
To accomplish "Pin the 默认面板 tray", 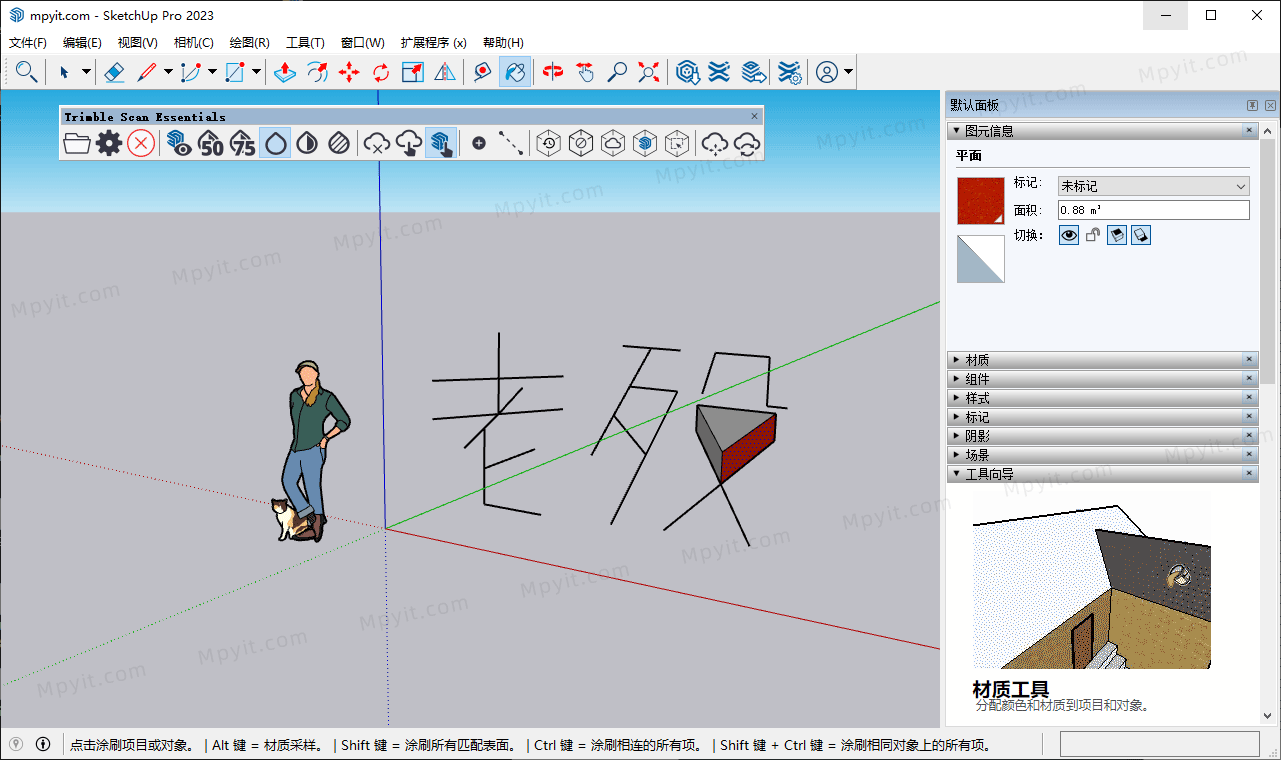I will point(1252,105).
